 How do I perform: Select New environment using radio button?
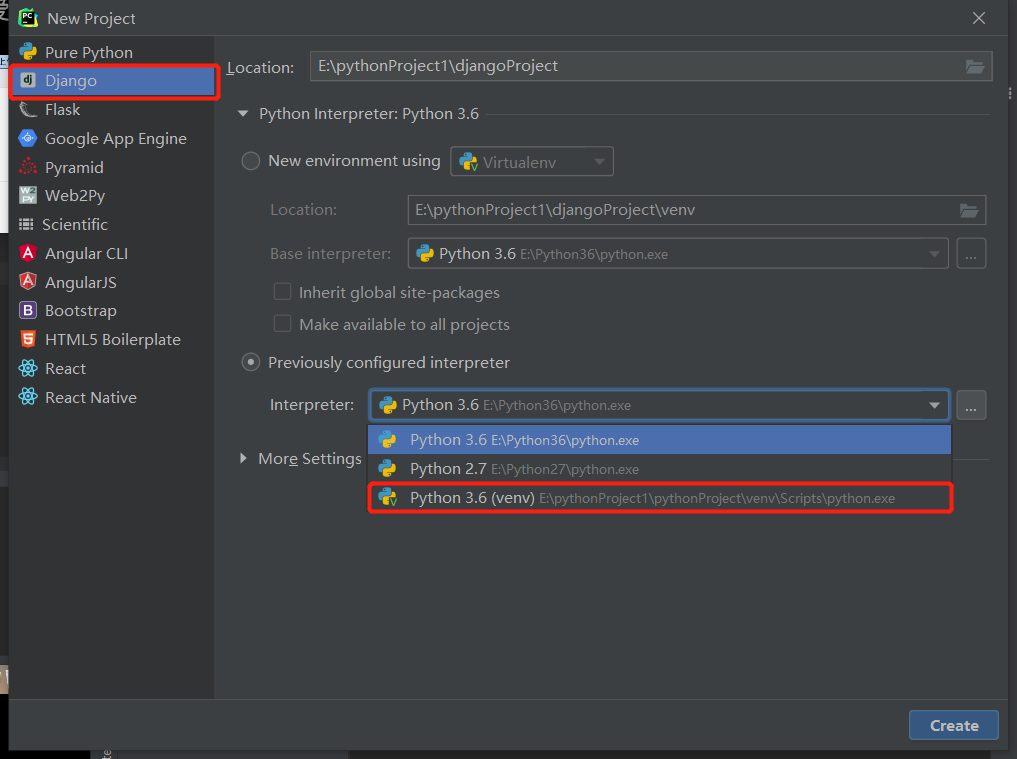(x=251, y=161)
